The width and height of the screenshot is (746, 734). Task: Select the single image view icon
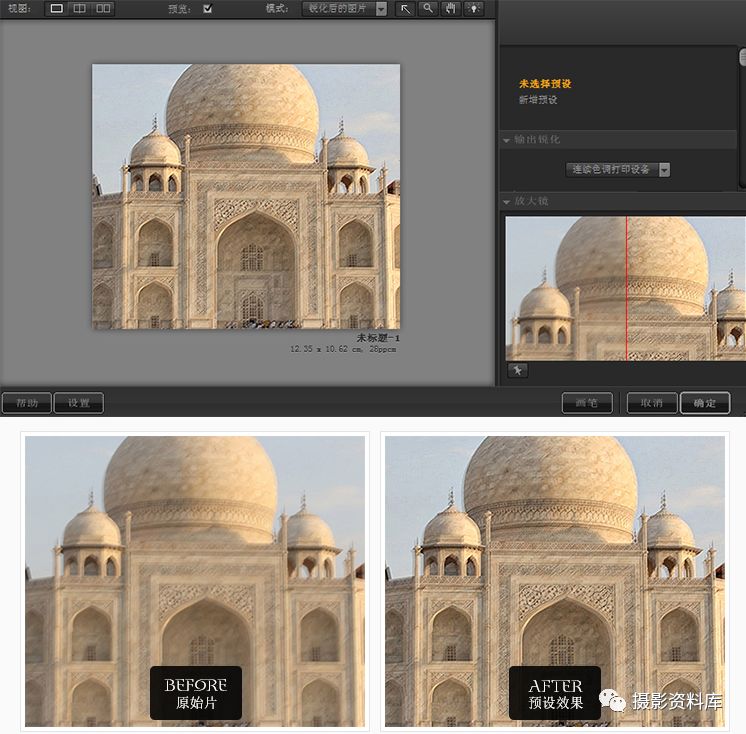(x=56, y=9)
